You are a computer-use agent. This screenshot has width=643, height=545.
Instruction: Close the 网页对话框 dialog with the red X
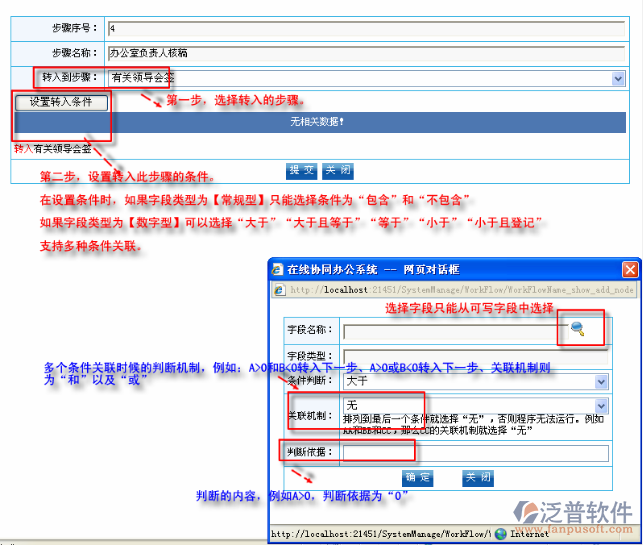[629, 270]
